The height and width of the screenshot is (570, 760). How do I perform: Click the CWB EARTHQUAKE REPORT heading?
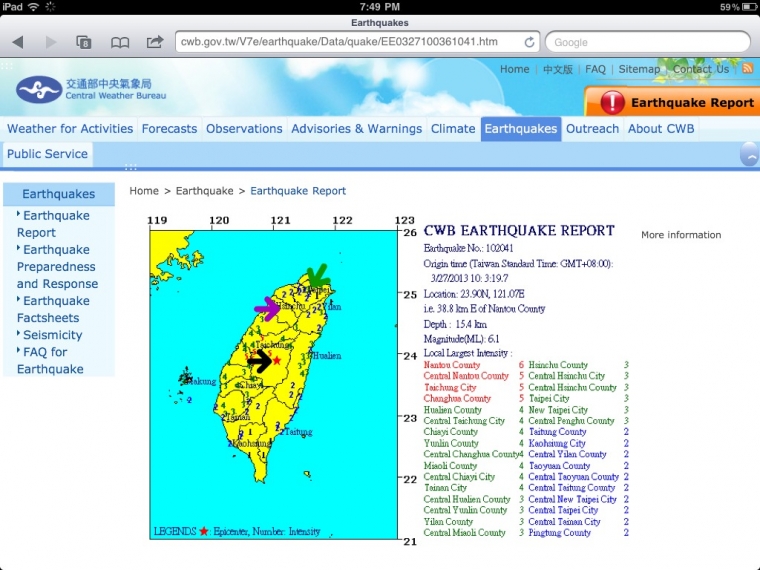click(519, 231)
